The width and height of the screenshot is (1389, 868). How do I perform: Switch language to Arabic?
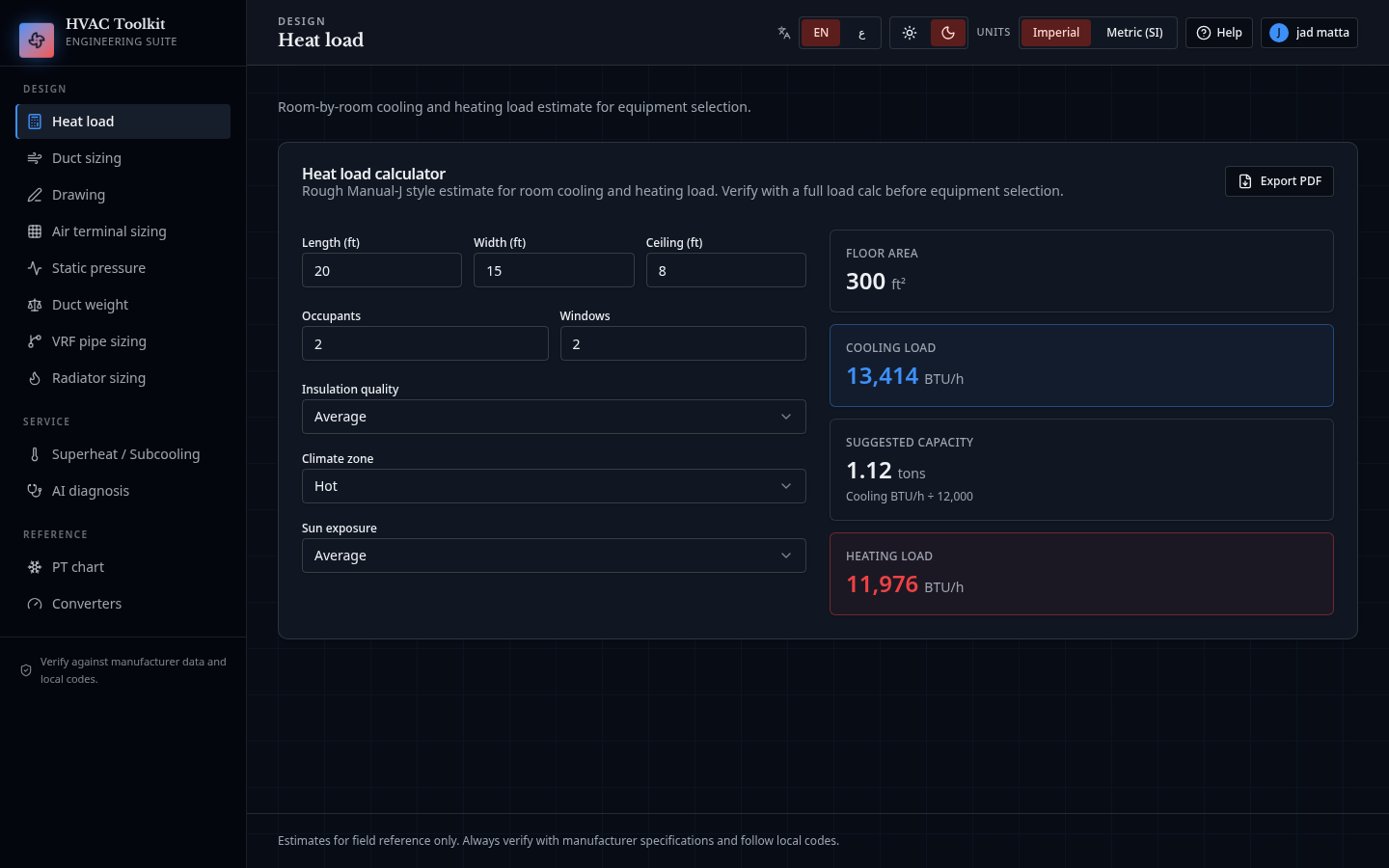click(861, 33)
